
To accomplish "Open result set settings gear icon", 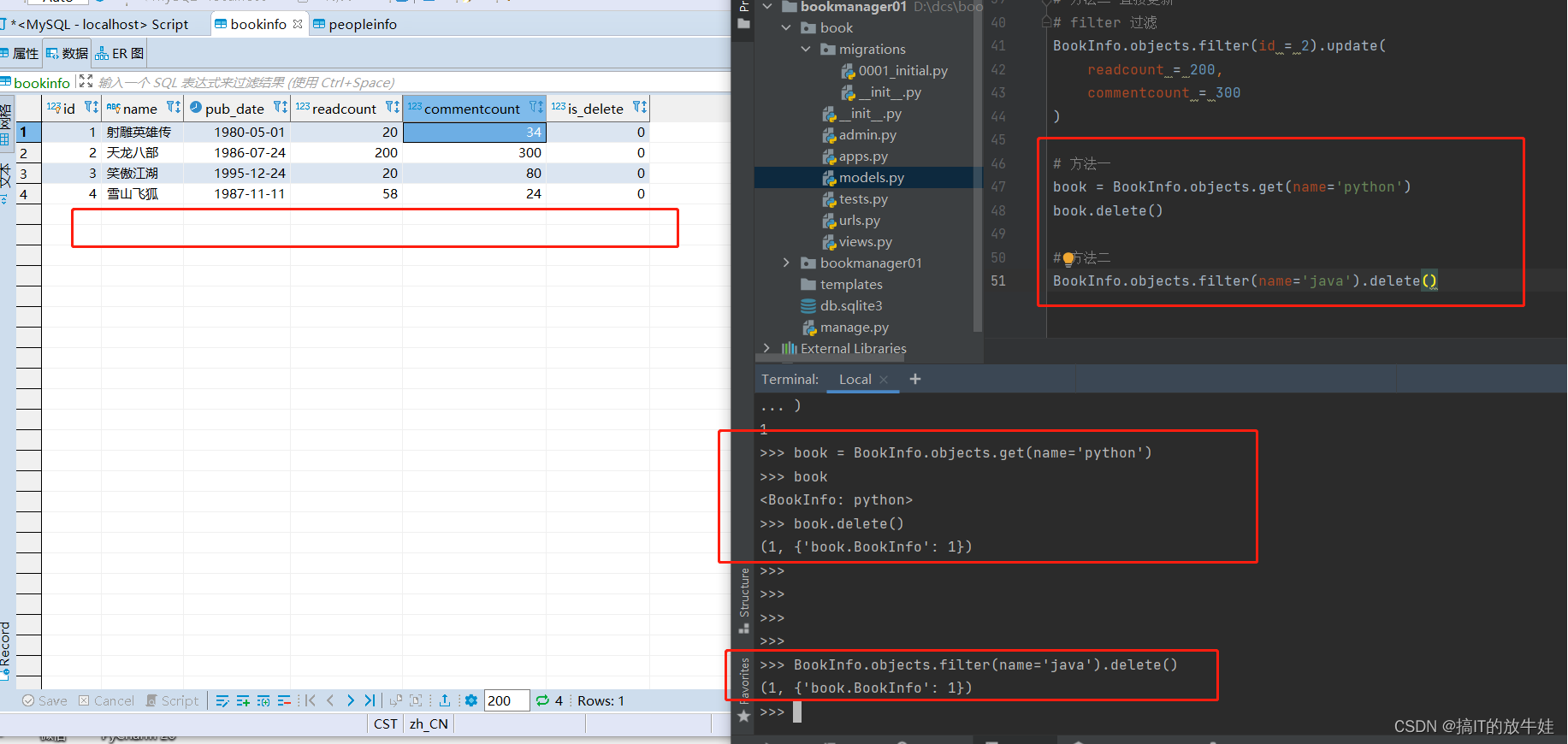I will click(x=470, y=700).
